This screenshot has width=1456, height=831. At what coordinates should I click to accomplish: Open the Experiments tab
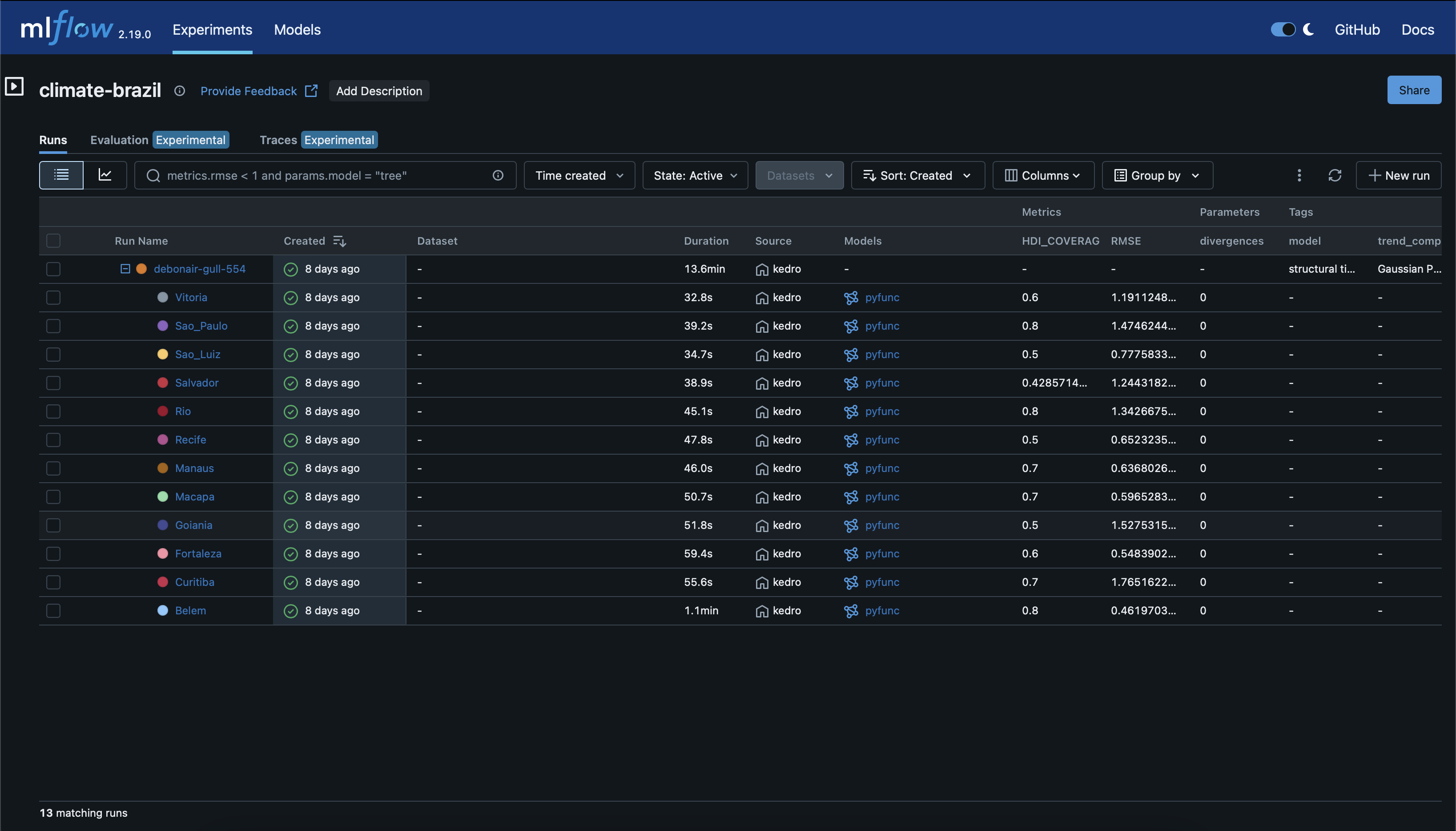(x=212, y=30)
